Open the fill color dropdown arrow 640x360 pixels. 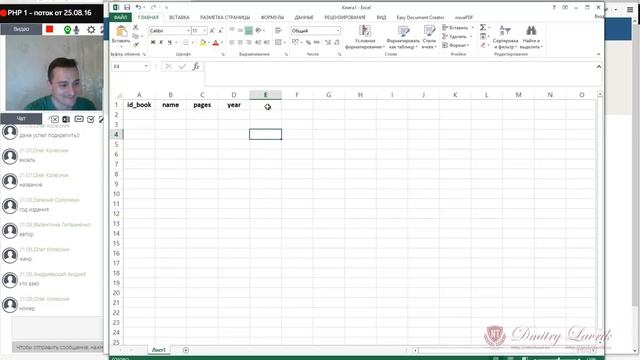click(x=209, y=43)
